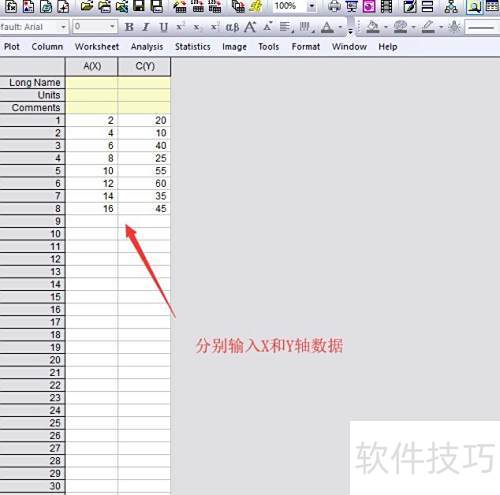
Task: Click the yellow Recalculate lightning icon
Action: click(x=256, y=6)
